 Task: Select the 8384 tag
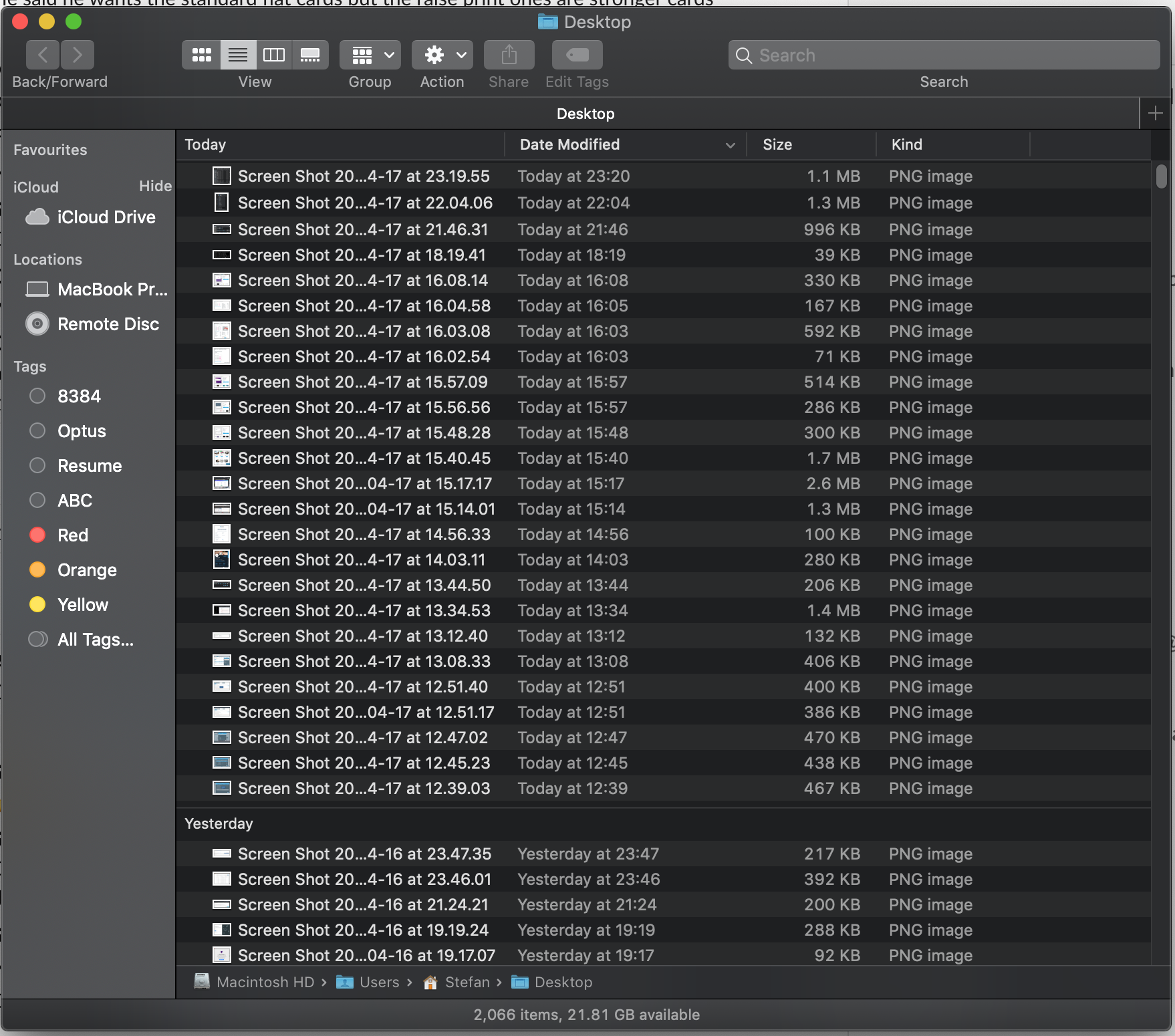tap(66, 396)
